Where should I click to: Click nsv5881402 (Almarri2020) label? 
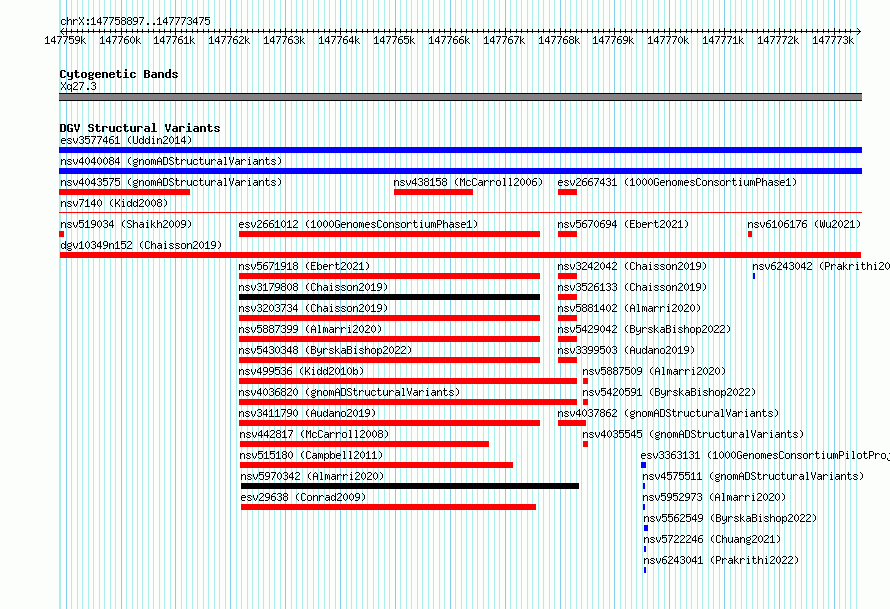pyautogui.click(x=629, y=308)
